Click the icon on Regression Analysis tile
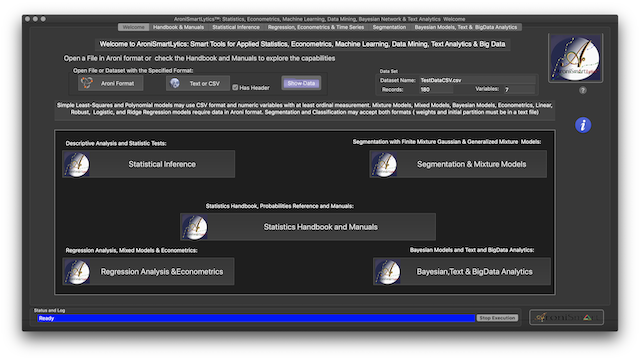The image size is (640, 360). pyautogui.click(x=77, y=271)
